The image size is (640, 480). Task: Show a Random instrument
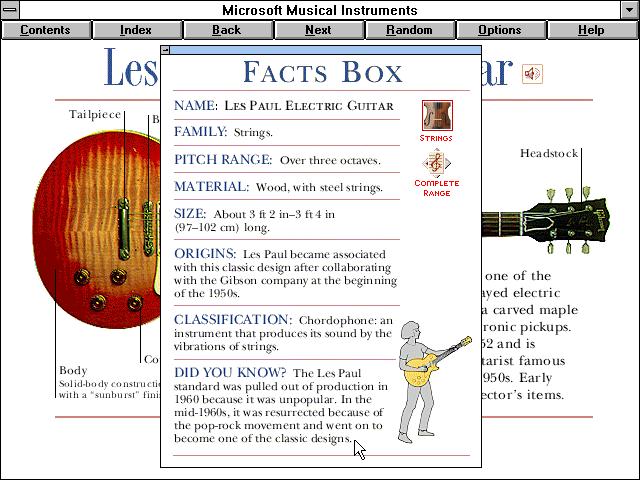410,30
